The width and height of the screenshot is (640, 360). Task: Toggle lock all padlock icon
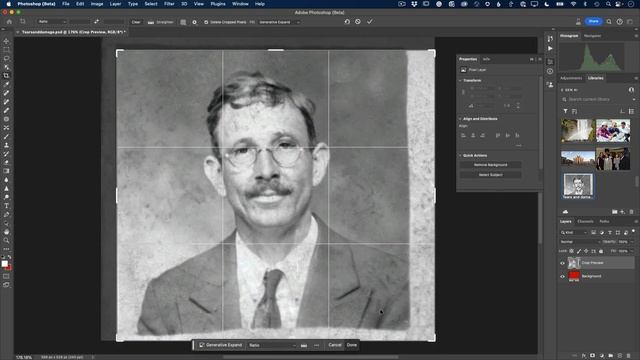[x=601, y=251]
